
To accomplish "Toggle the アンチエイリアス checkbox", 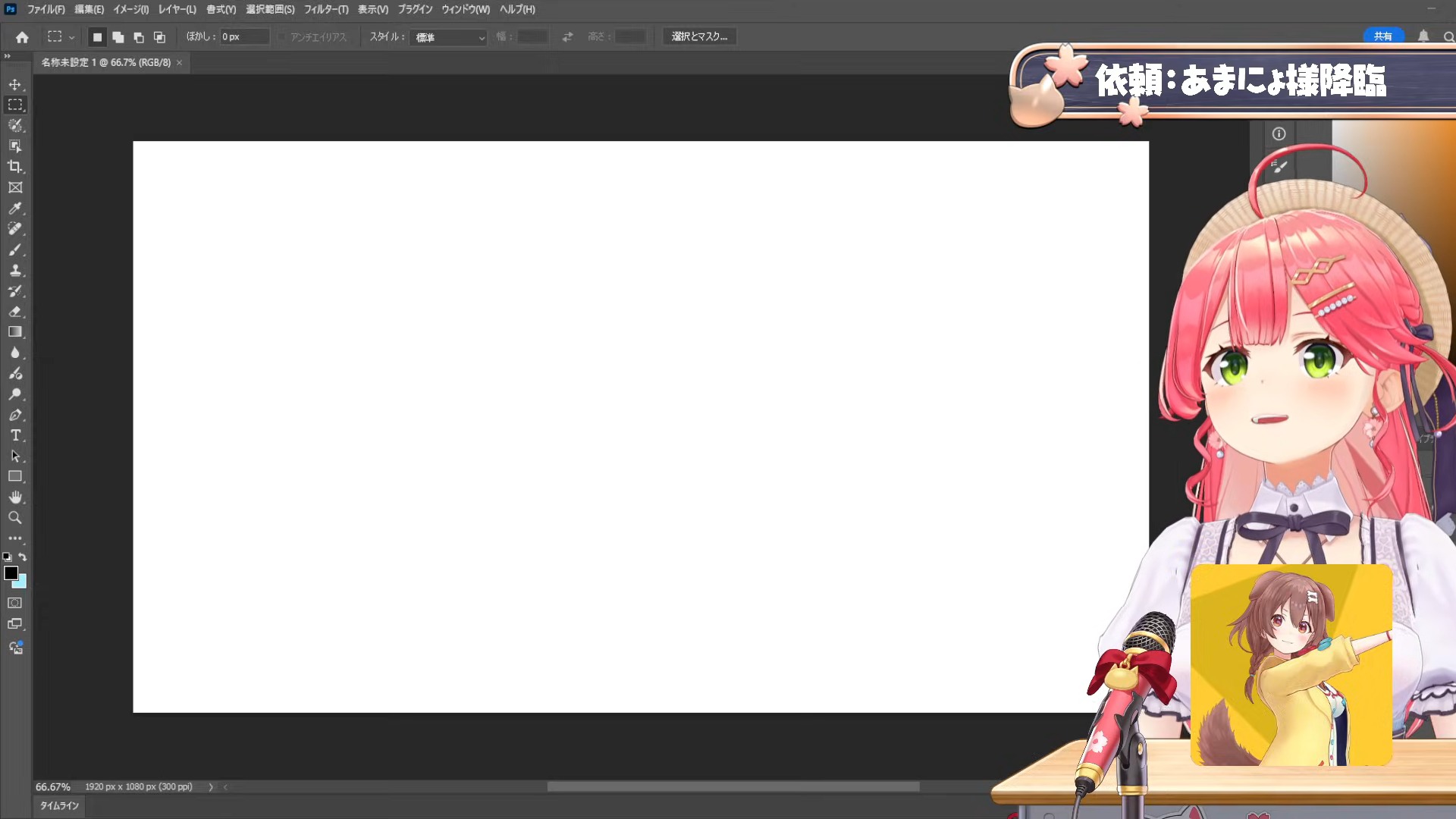I will [x=282, y=36].
